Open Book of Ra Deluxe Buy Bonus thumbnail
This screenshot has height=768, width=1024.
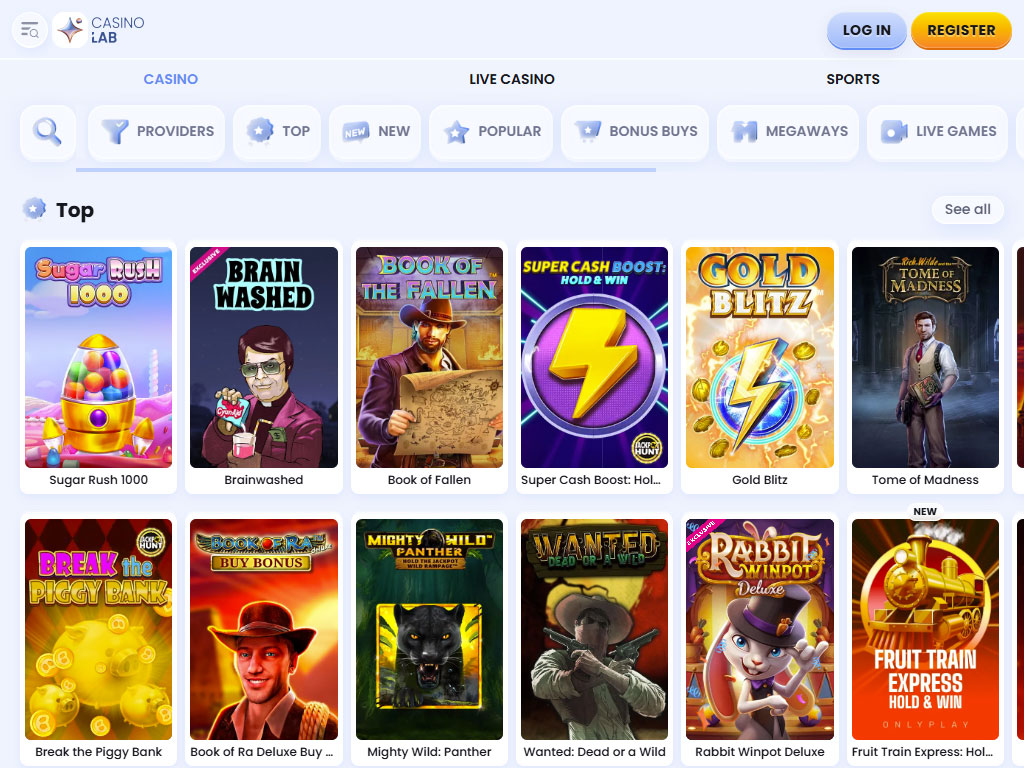coord(264,630)
